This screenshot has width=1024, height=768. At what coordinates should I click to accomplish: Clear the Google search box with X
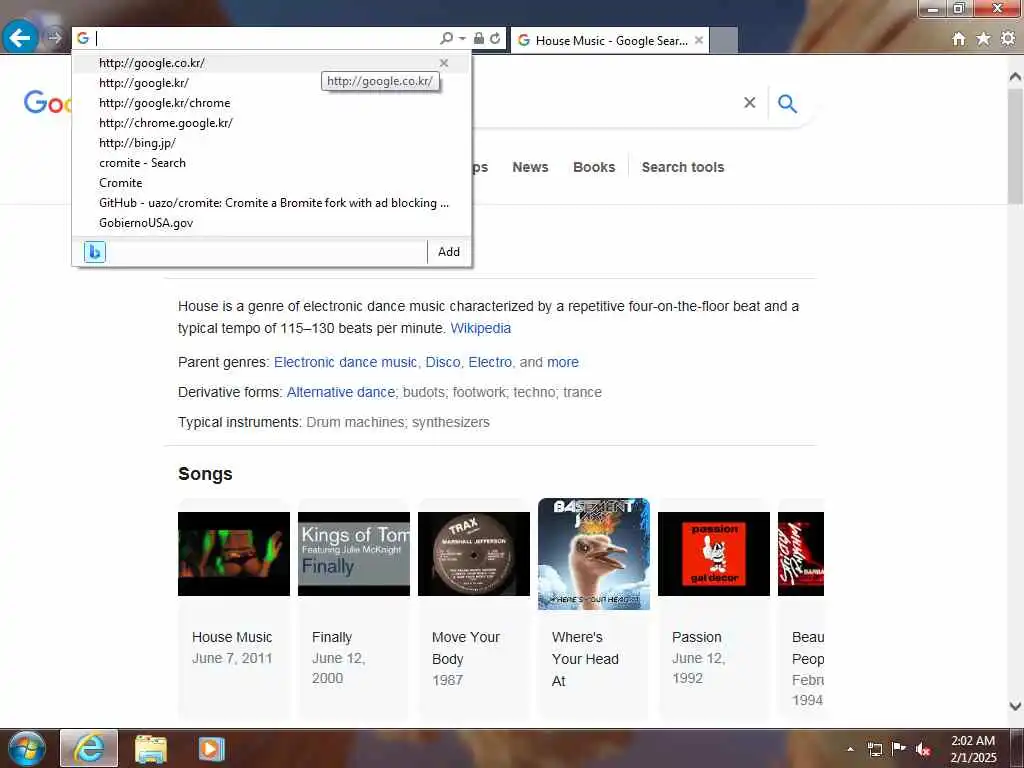[750, 103]
